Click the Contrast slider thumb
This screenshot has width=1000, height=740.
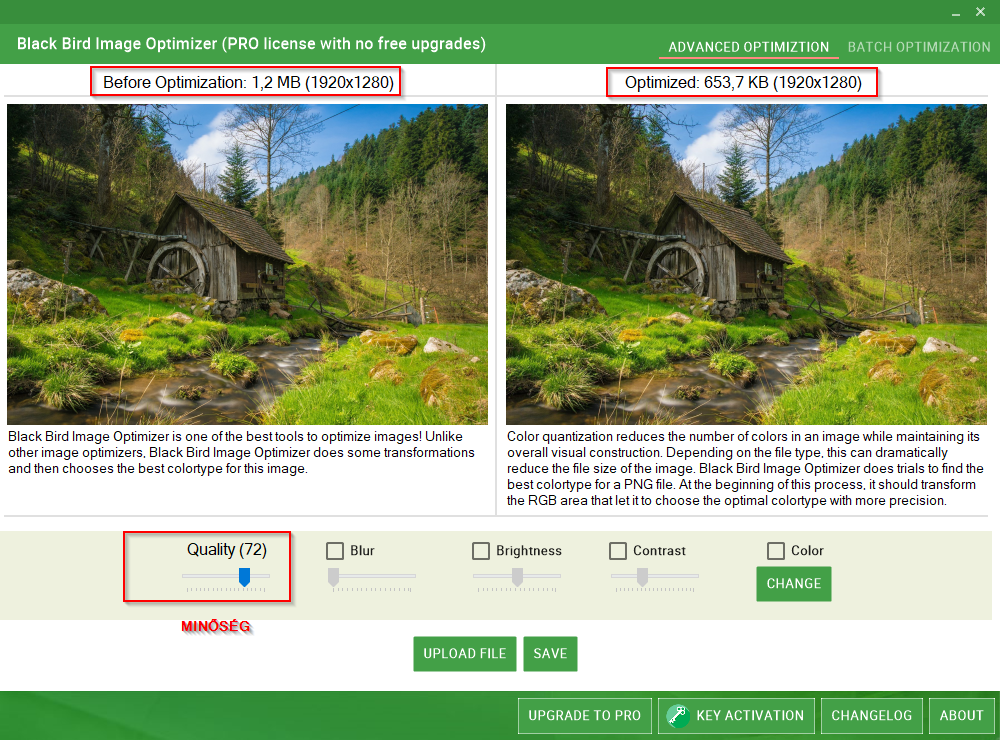coord(642,577)
